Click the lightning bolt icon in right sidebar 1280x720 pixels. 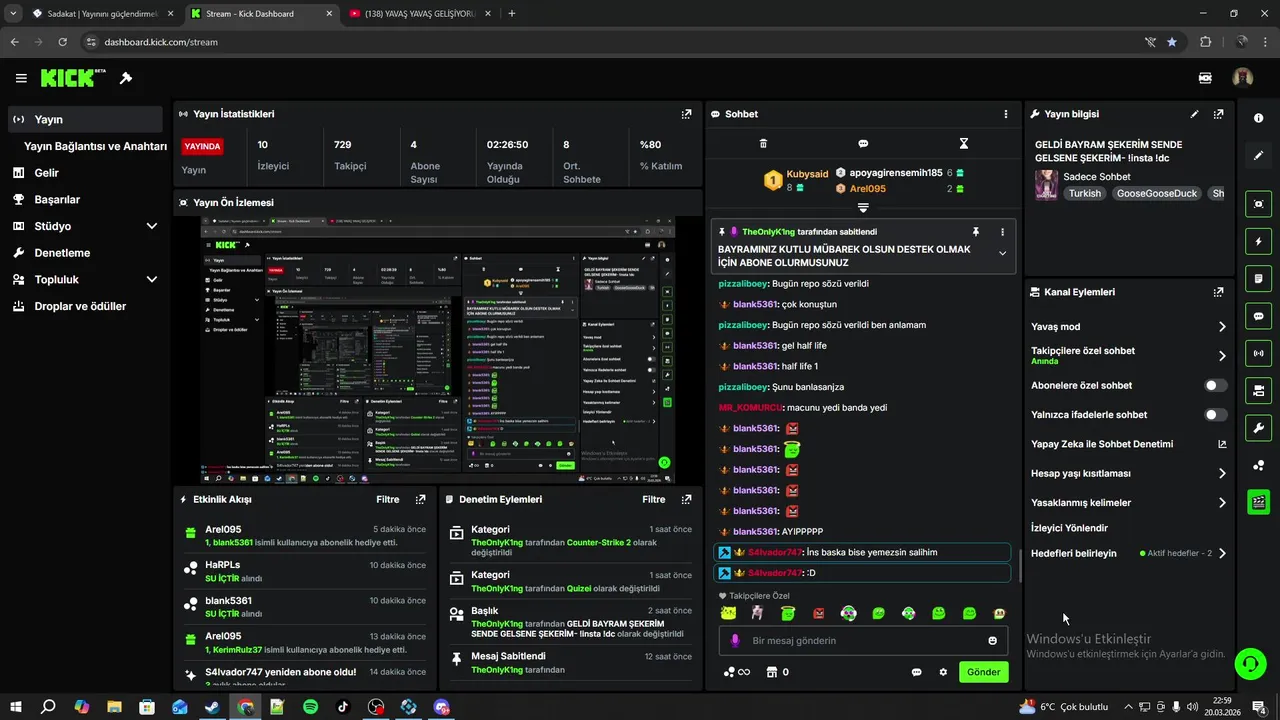[x=1258, y=241]
